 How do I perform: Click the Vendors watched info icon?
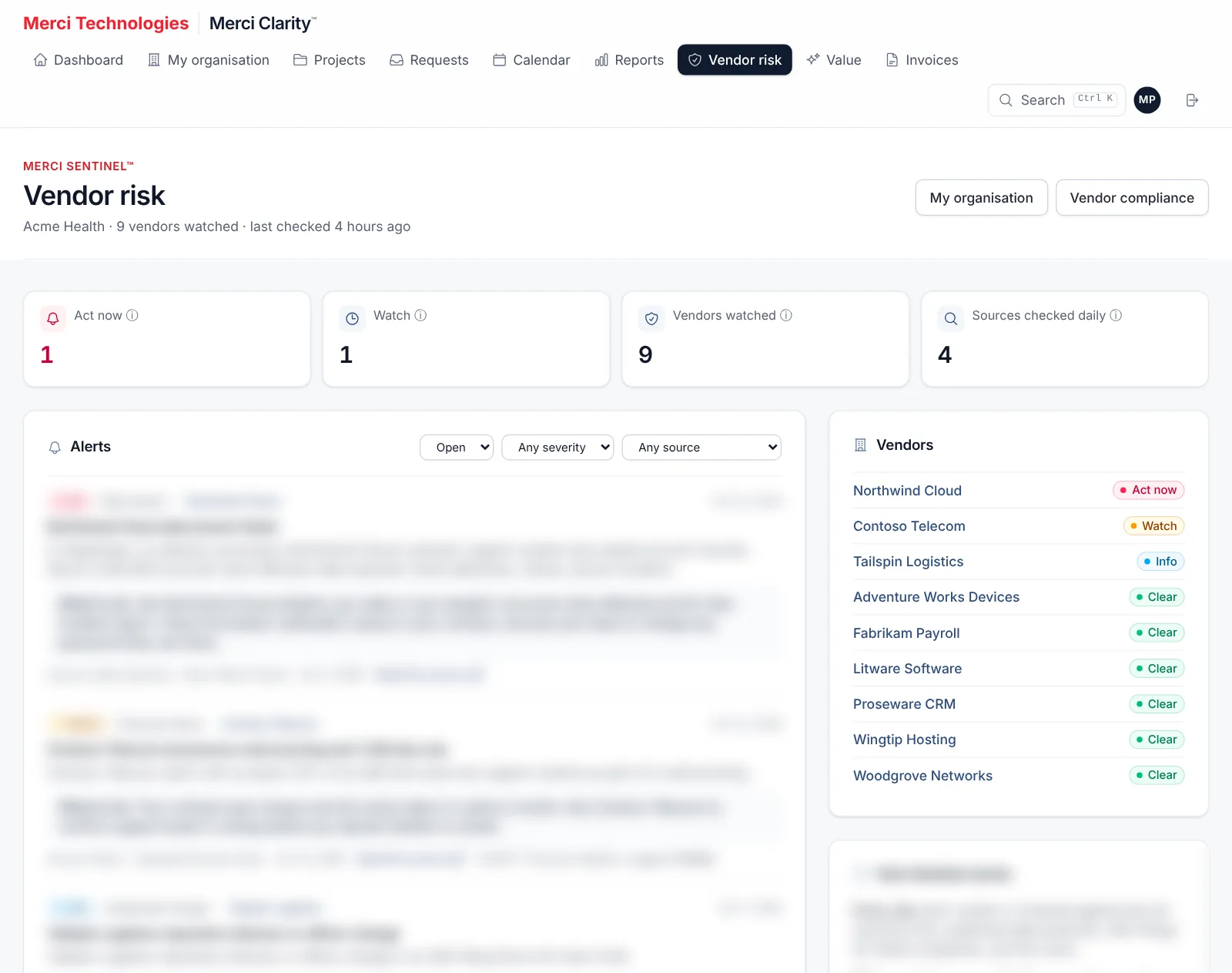click(x=786, y=315)
